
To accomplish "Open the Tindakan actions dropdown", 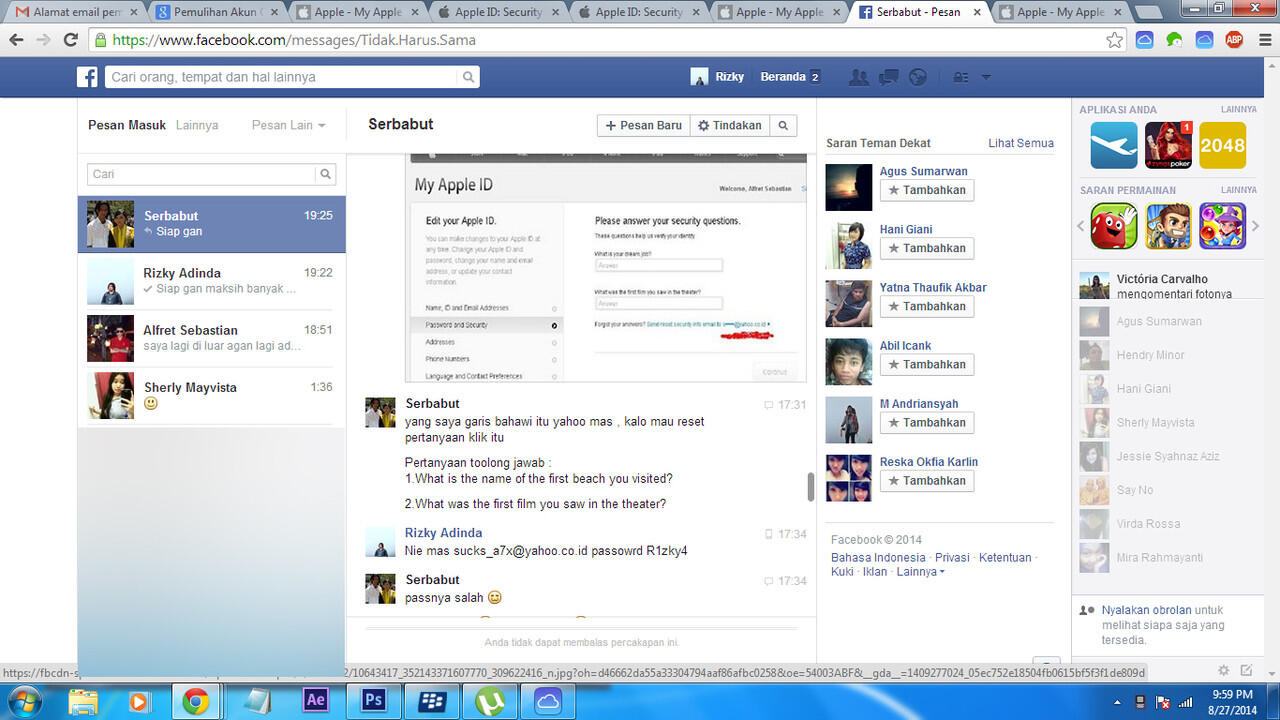I will tap(729, 125).
